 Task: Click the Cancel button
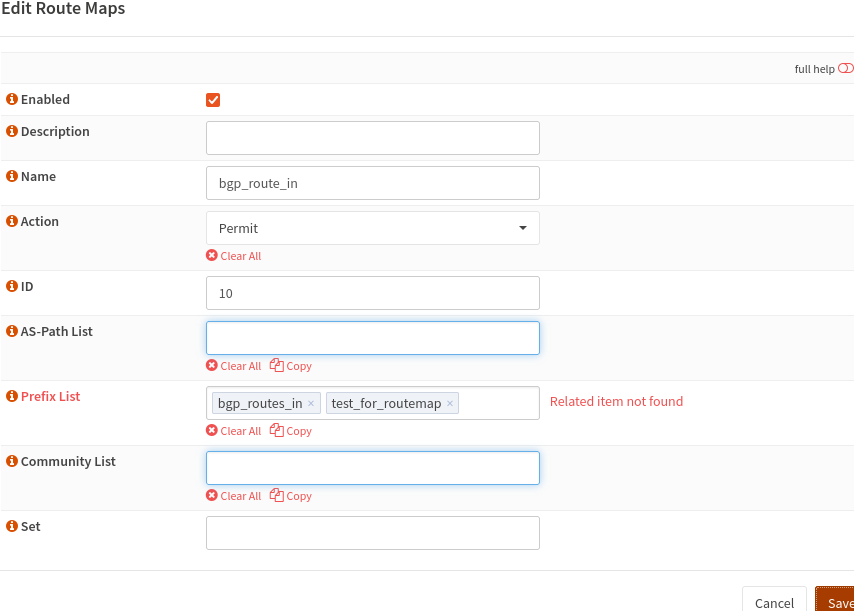[x=774, y=601]
